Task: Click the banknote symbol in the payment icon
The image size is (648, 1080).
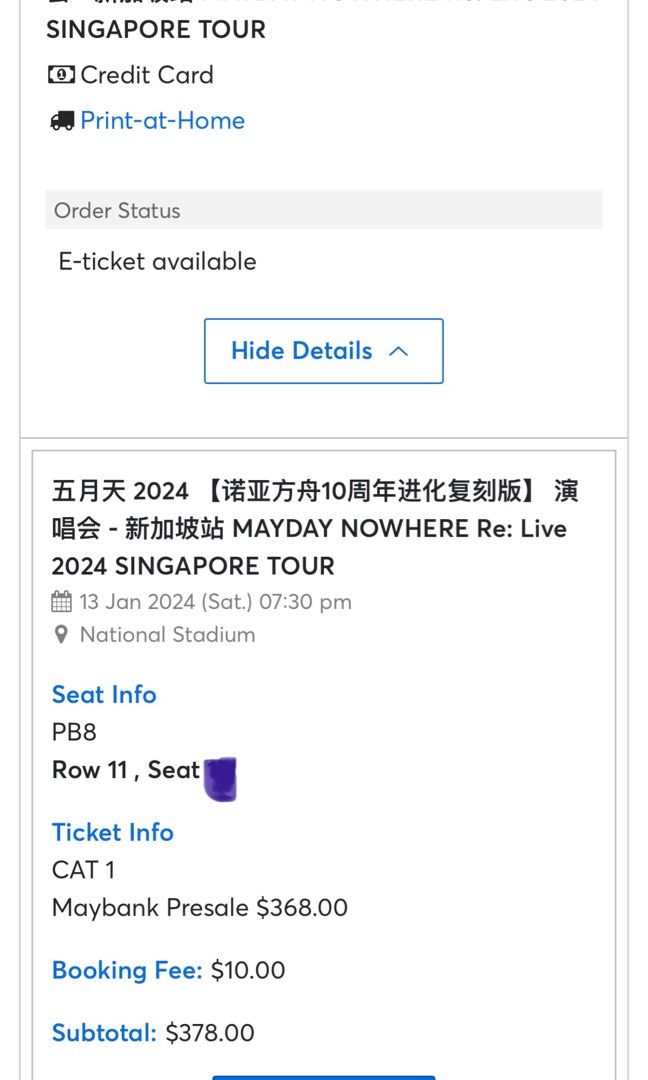Action: point(60,74)
